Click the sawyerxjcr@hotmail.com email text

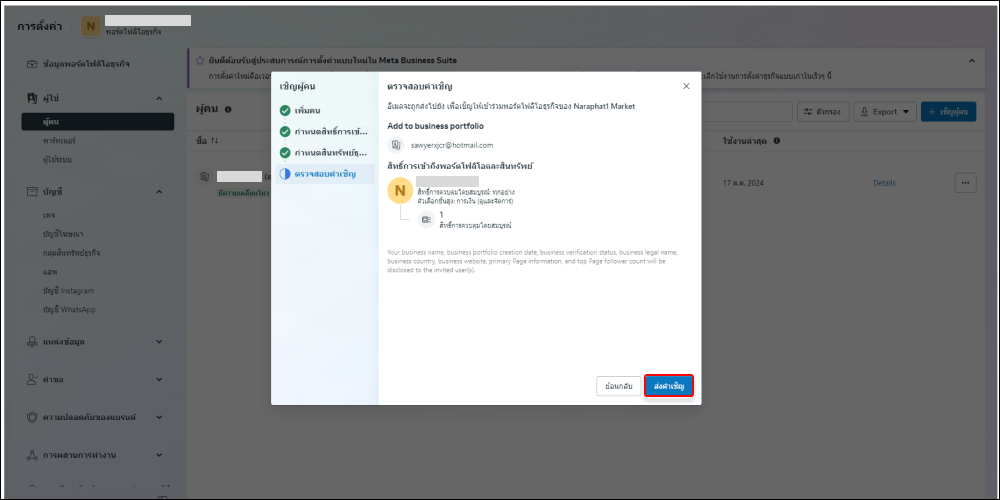tap(452, 145)
